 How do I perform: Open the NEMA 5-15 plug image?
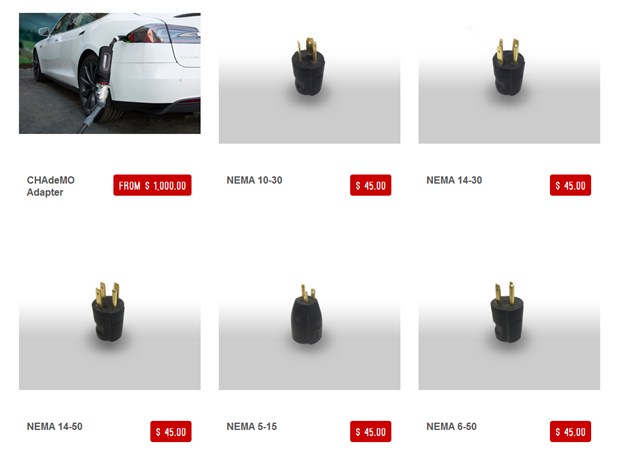tap(309, 325)
